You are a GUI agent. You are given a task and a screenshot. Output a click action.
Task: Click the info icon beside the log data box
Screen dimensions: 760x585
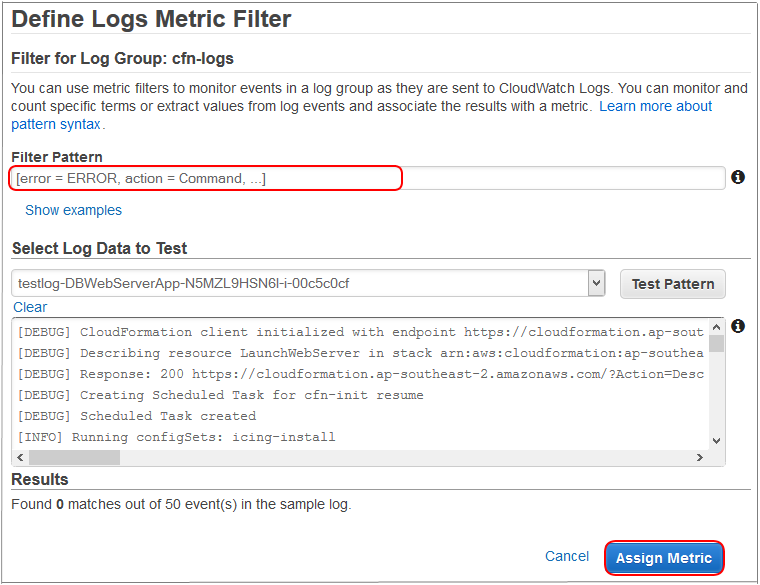point(738,327)
